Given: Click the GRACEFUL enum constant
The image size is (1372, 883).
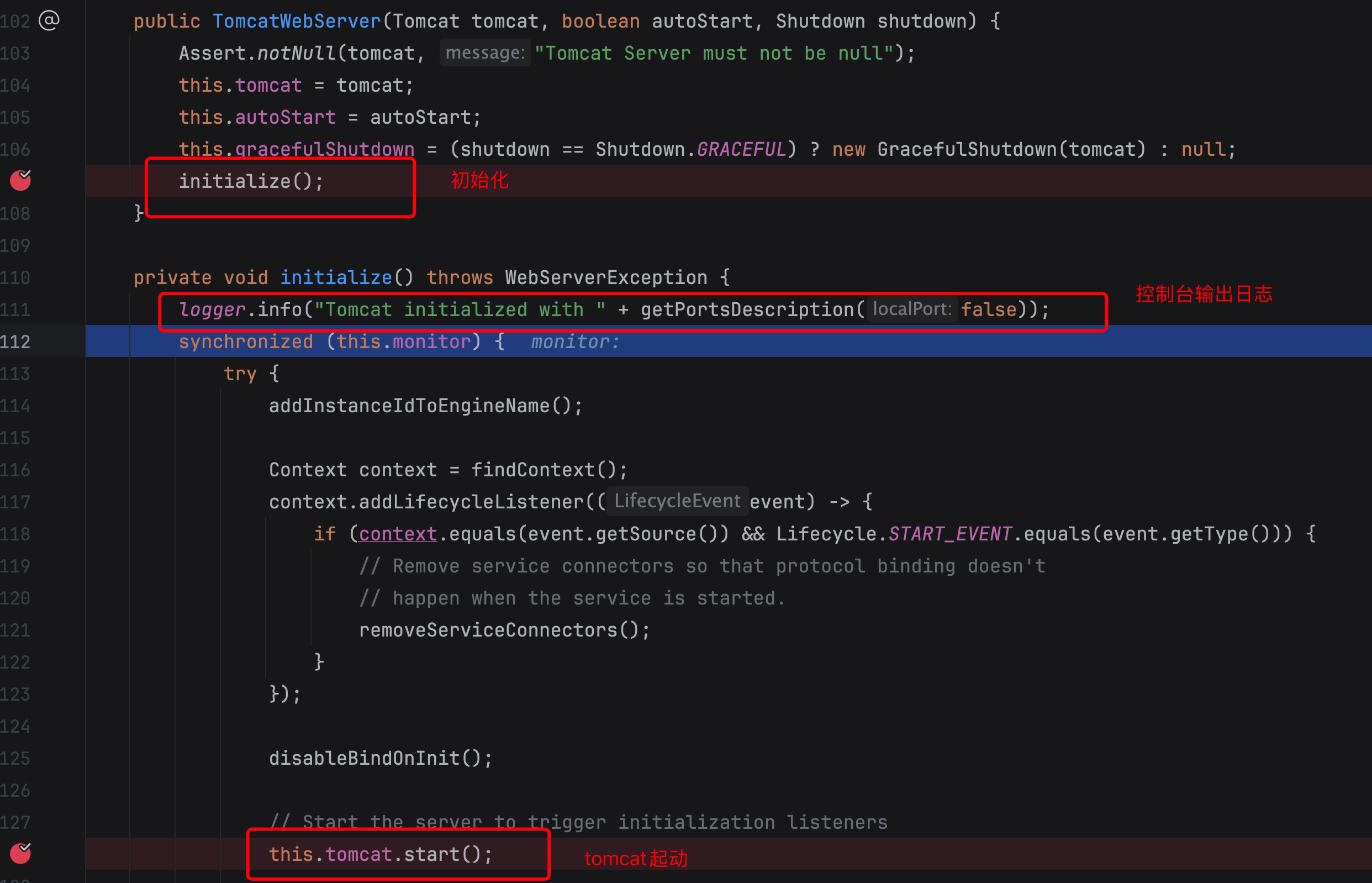Looking at the screenshot, I should (741, 149).
